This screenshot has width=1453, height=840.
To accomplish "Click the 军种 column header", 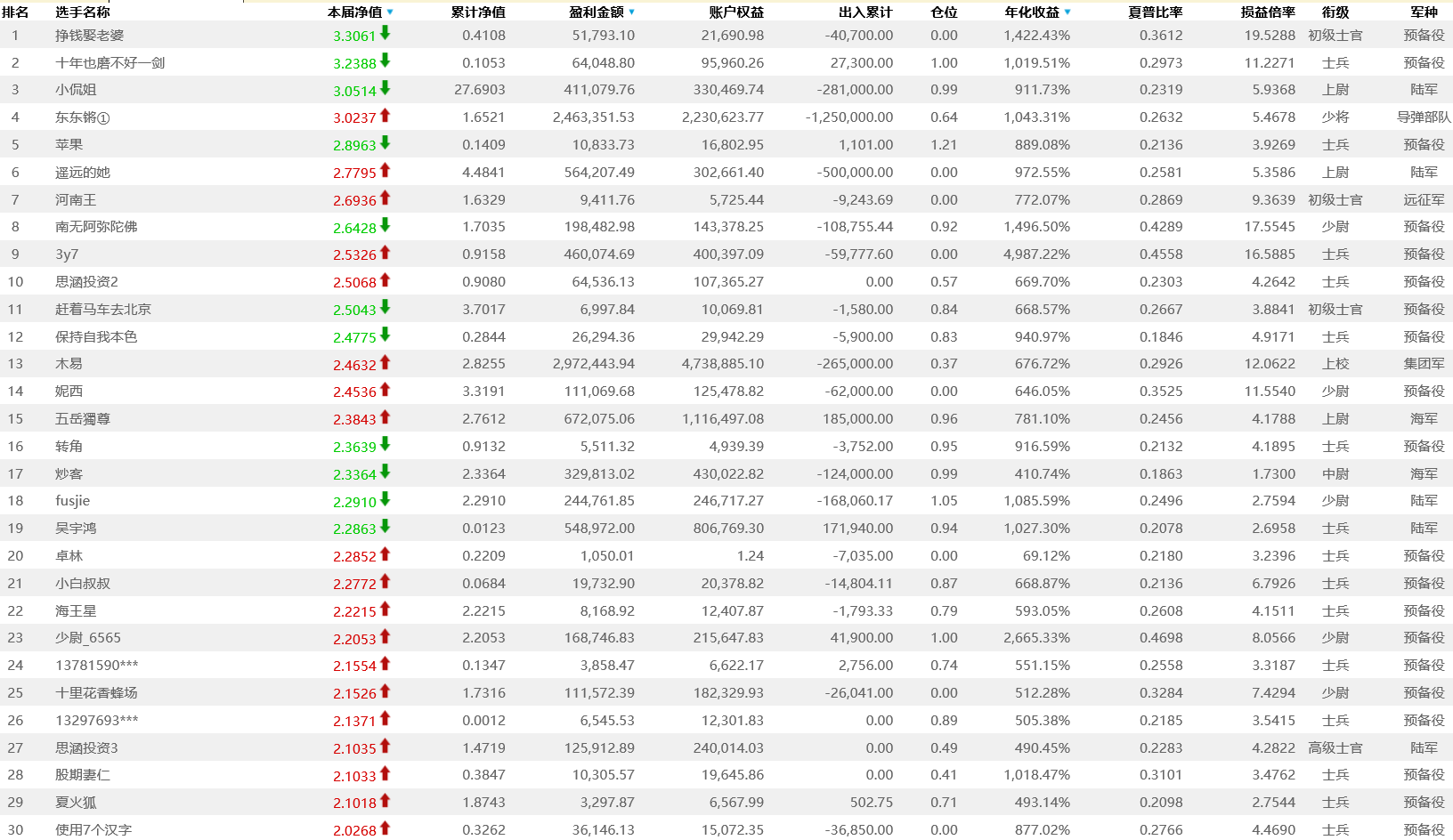I will click(1425, 12).
